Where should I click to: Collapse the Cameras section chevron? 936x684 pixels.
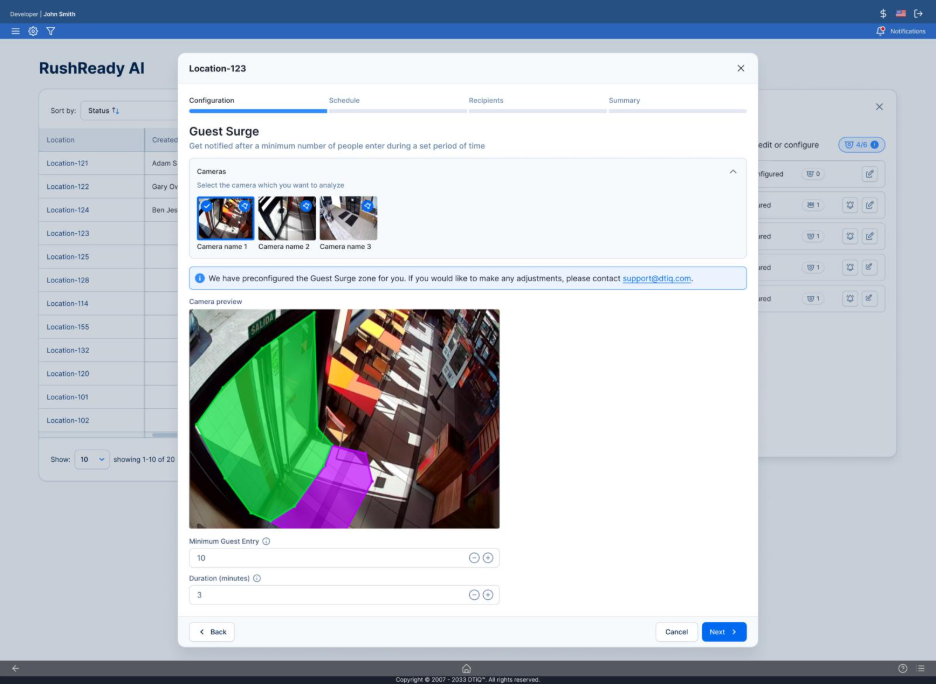[733, 172]
